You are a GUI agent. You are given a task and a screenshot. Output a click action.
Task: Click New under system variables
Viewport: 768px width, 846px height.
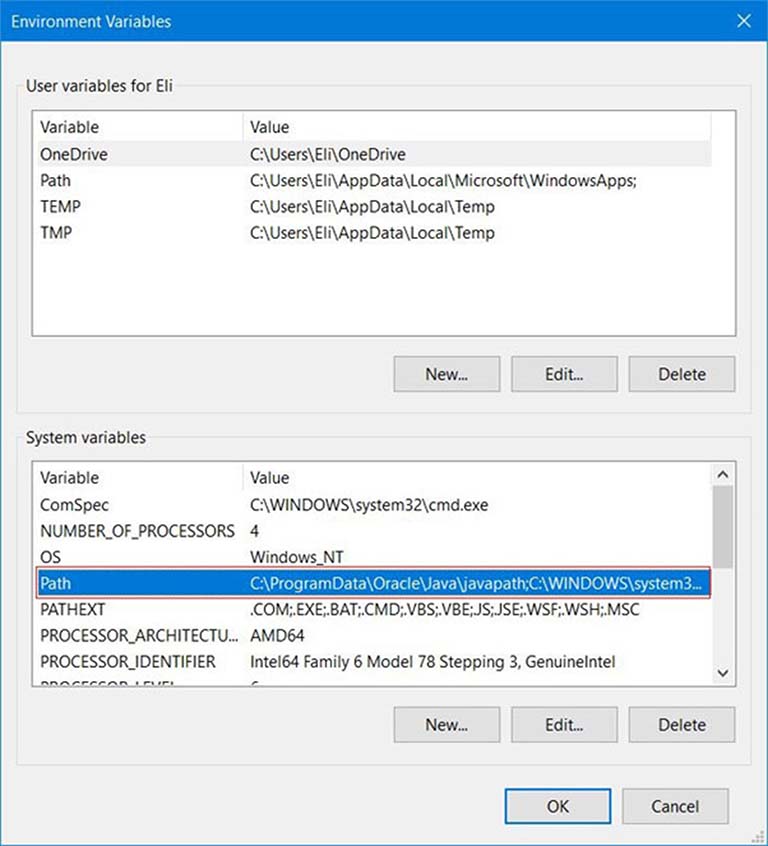pos(446,724)
